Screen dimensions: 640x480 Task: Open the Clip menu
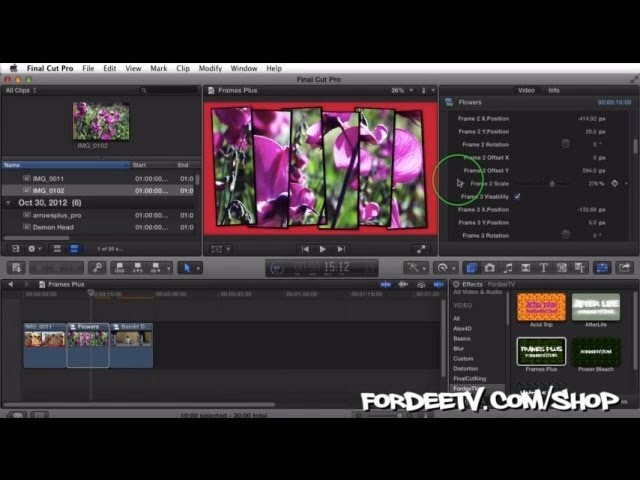[x=183, y=68]
